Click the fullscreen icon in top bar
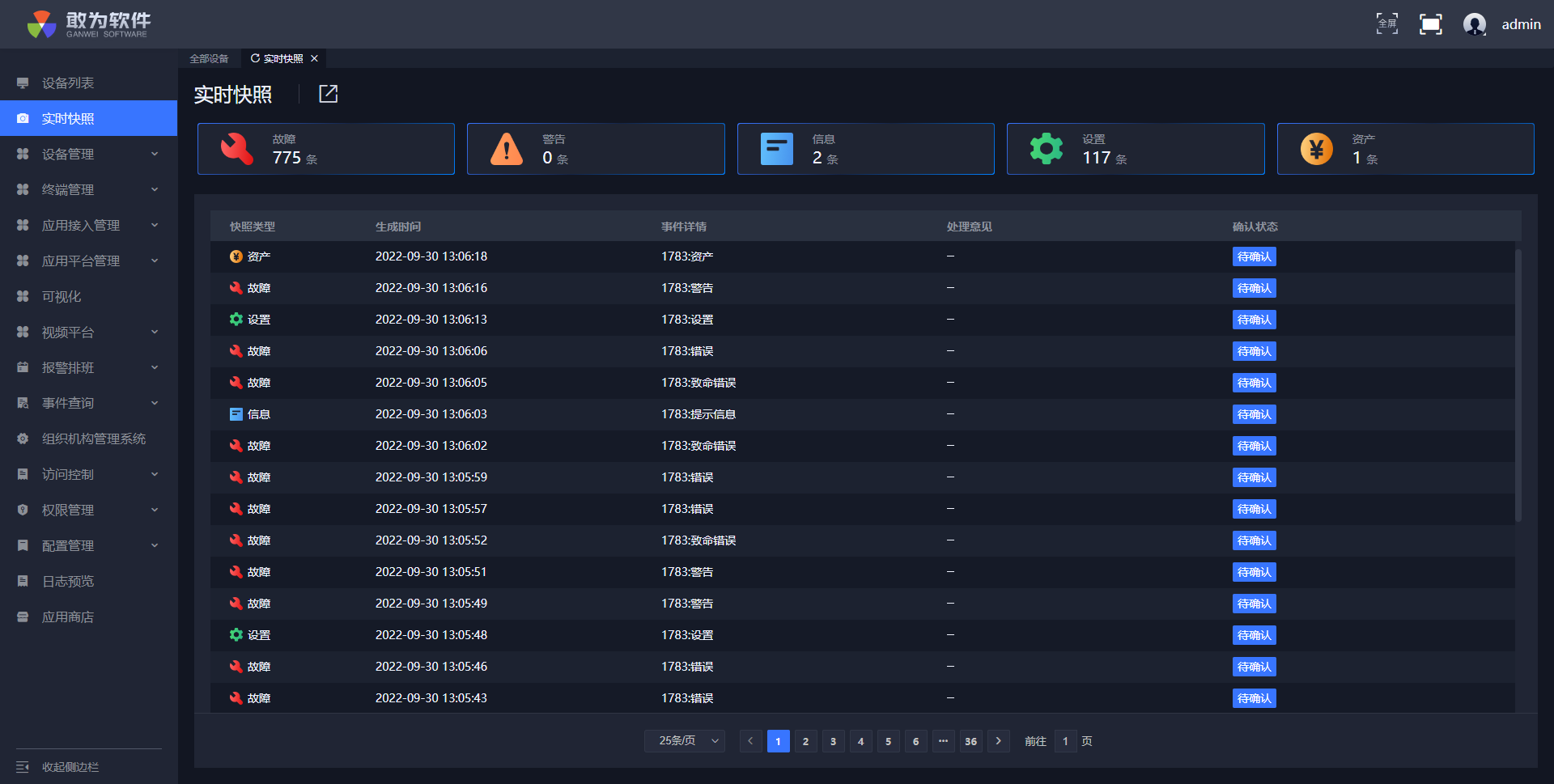 coord(1430,24)
